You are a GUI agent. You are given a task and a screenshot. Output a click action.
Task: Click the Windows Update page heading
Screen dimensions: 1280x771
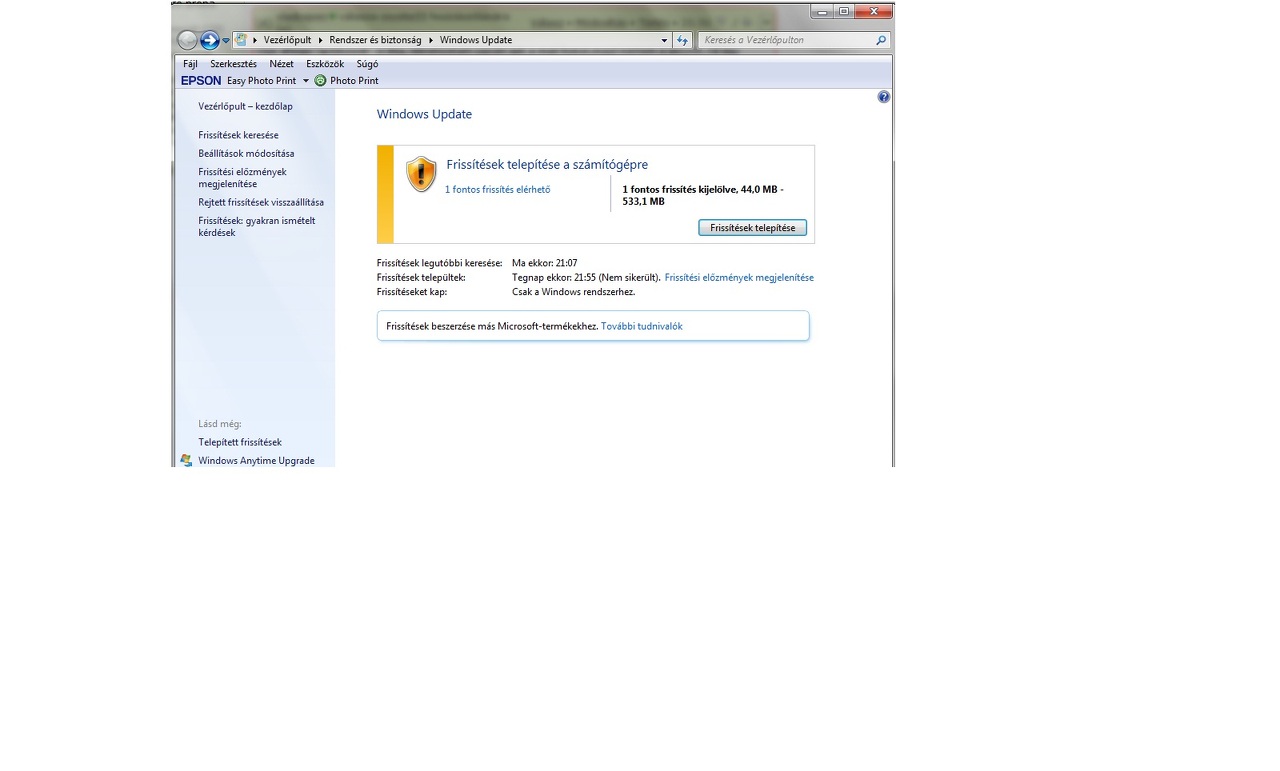pyautogui.click(x=424, y=114)
